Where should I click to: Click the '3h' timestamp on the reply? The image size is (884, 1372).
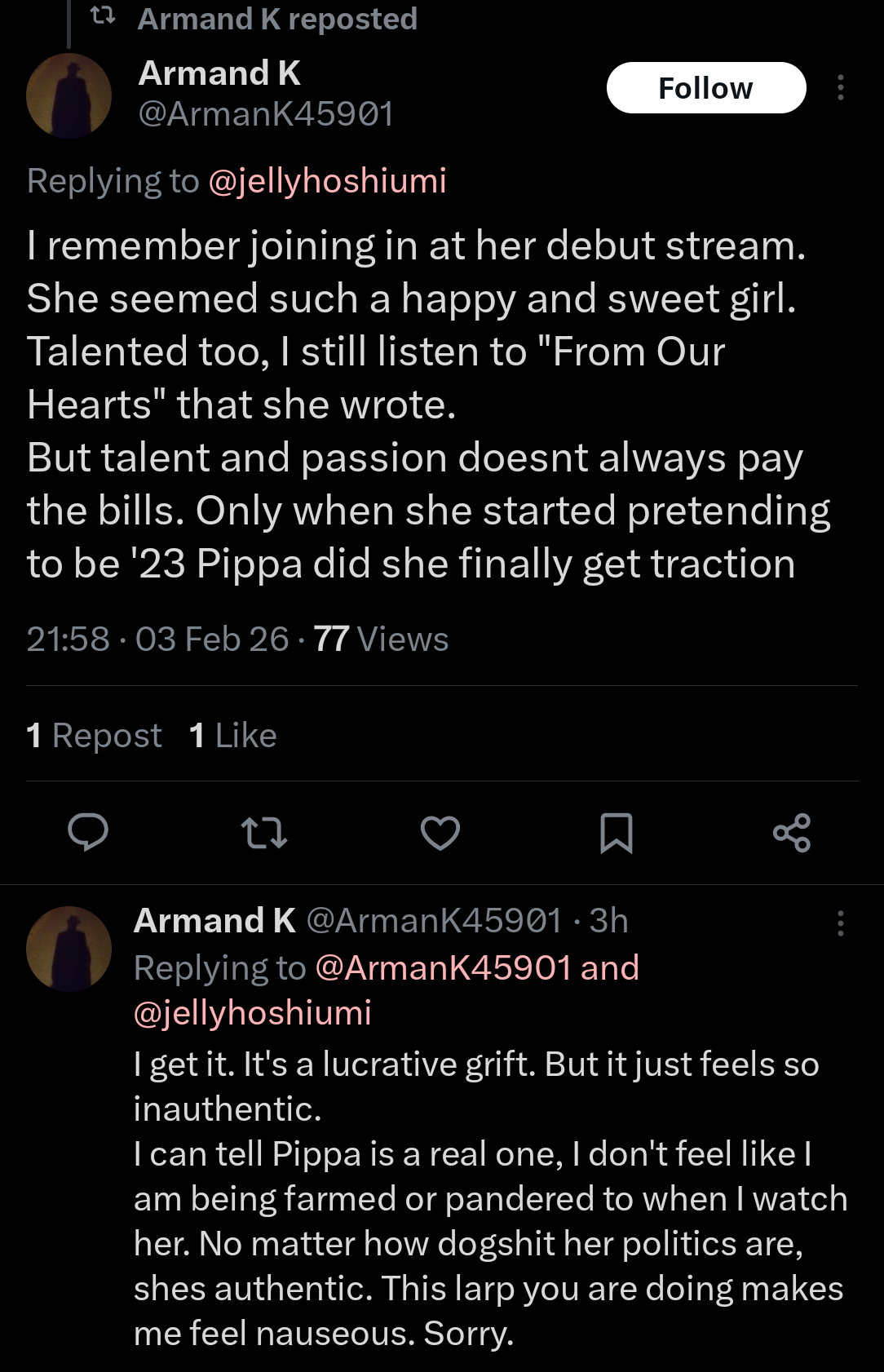[x=608, y=921]
